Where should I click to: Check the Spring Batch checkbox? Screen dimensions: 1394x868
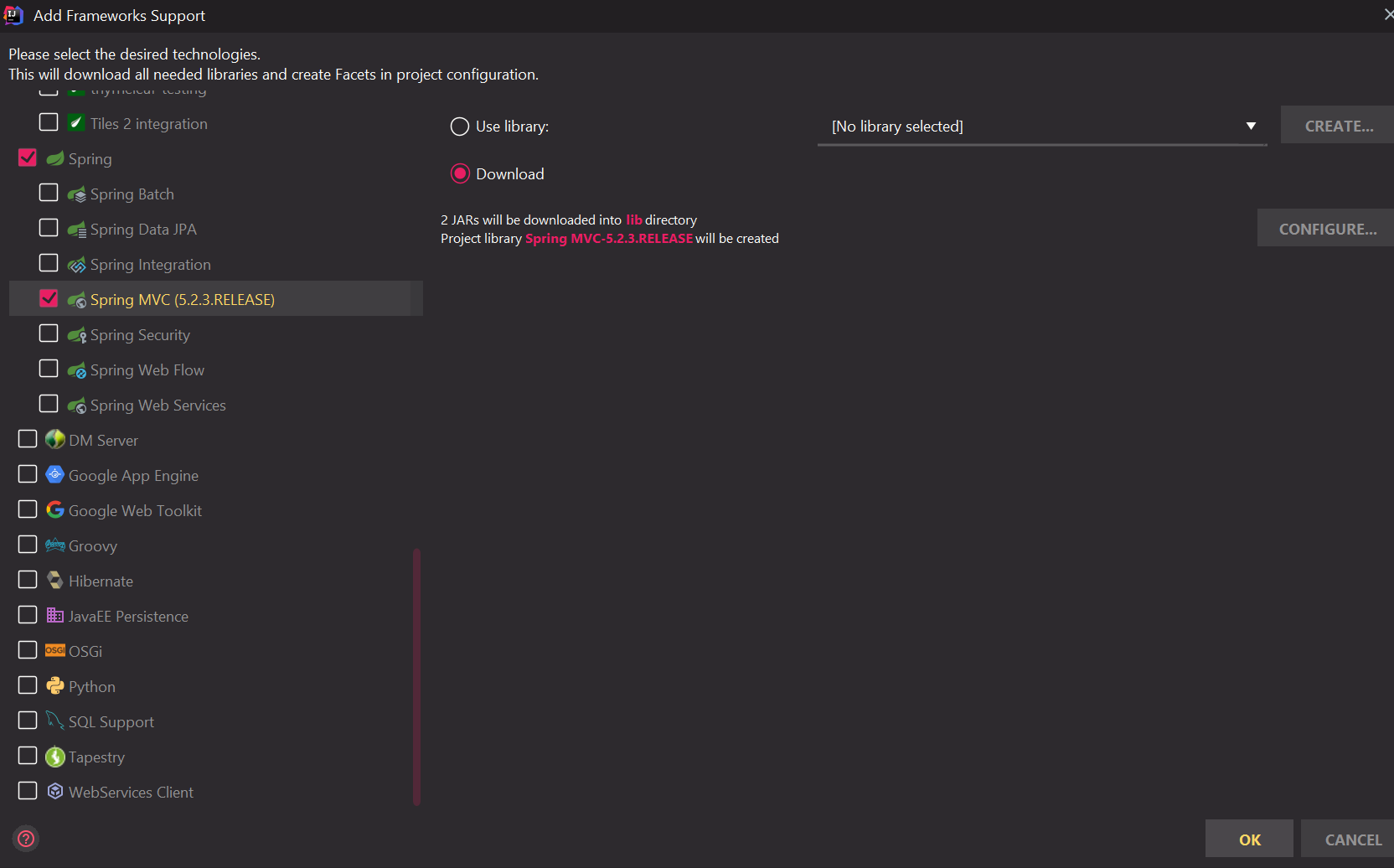click(49, 193)
